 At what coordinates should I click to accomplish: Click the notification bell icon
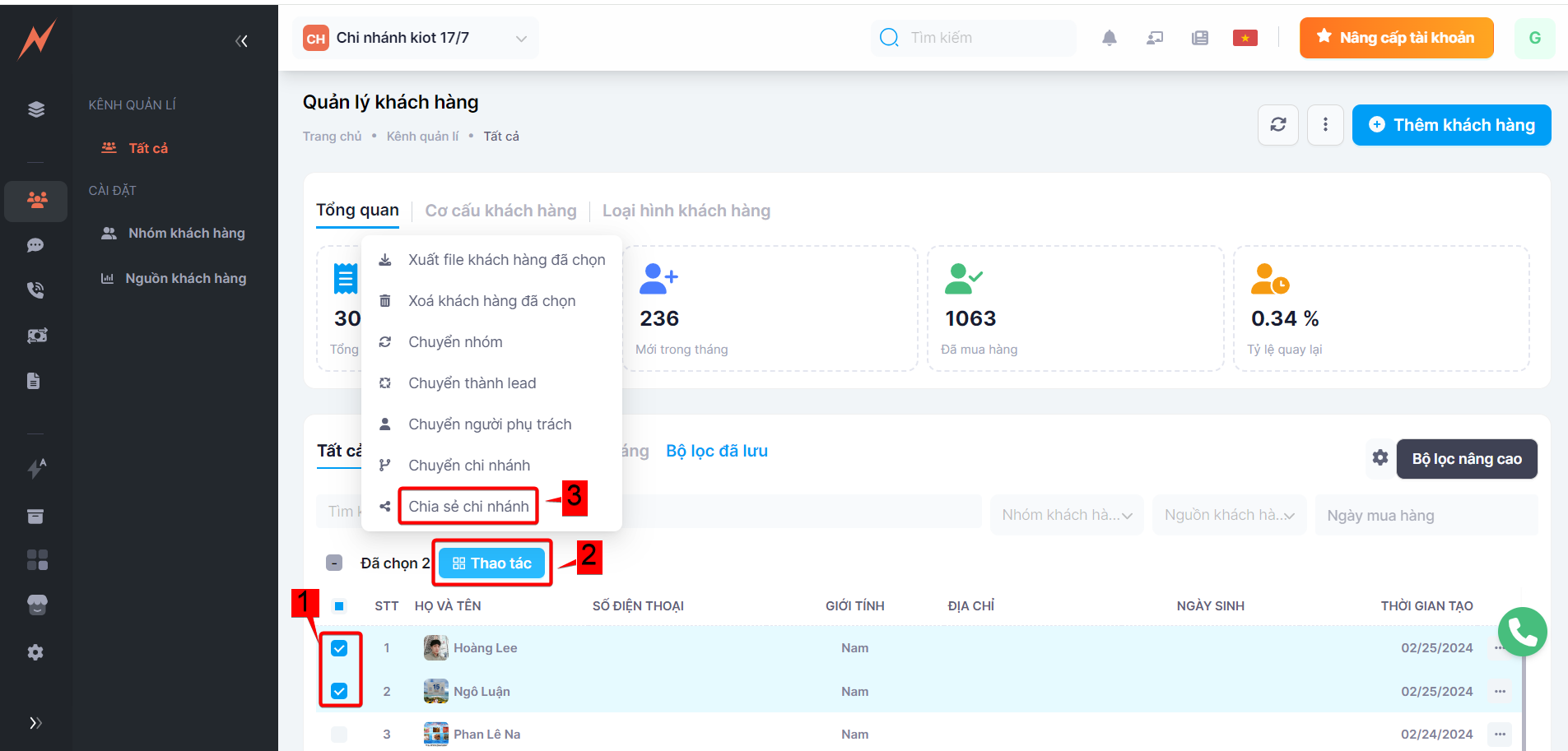1109,38
